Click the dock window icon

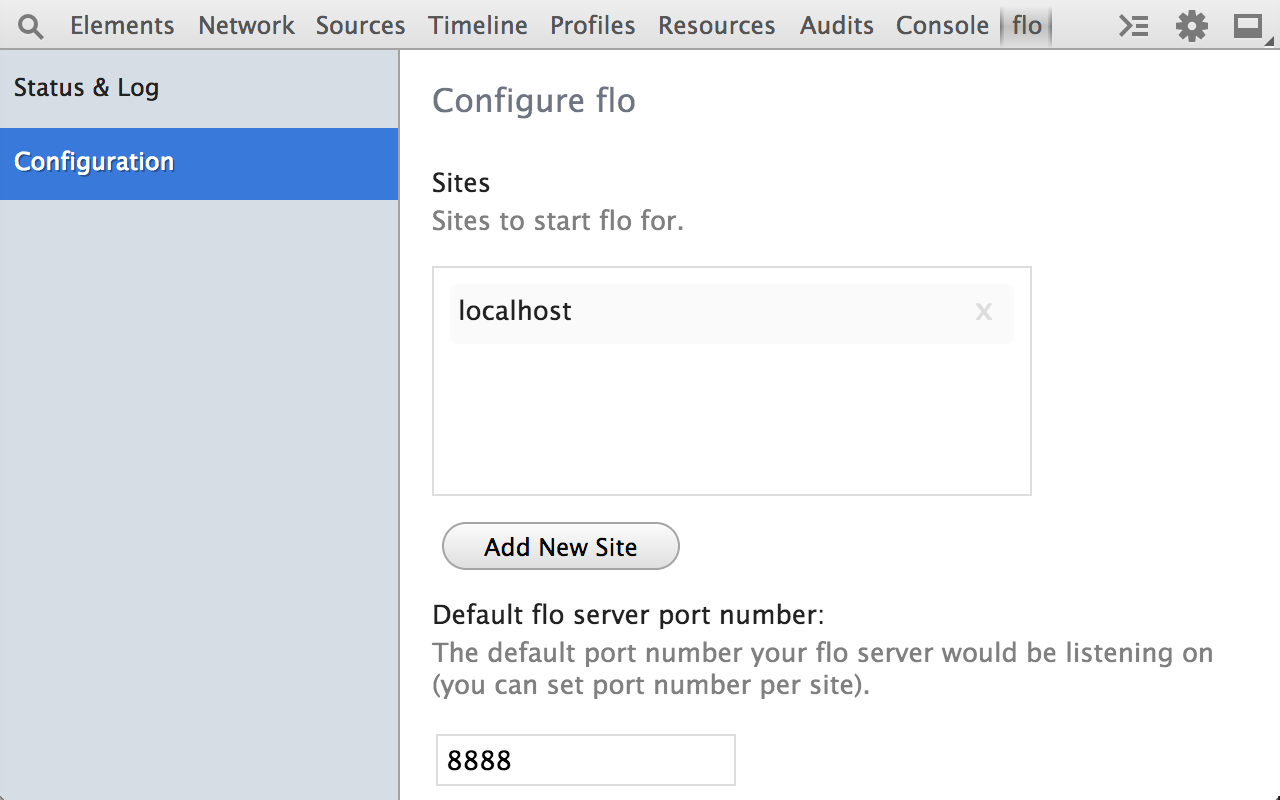click(1248, 26)
